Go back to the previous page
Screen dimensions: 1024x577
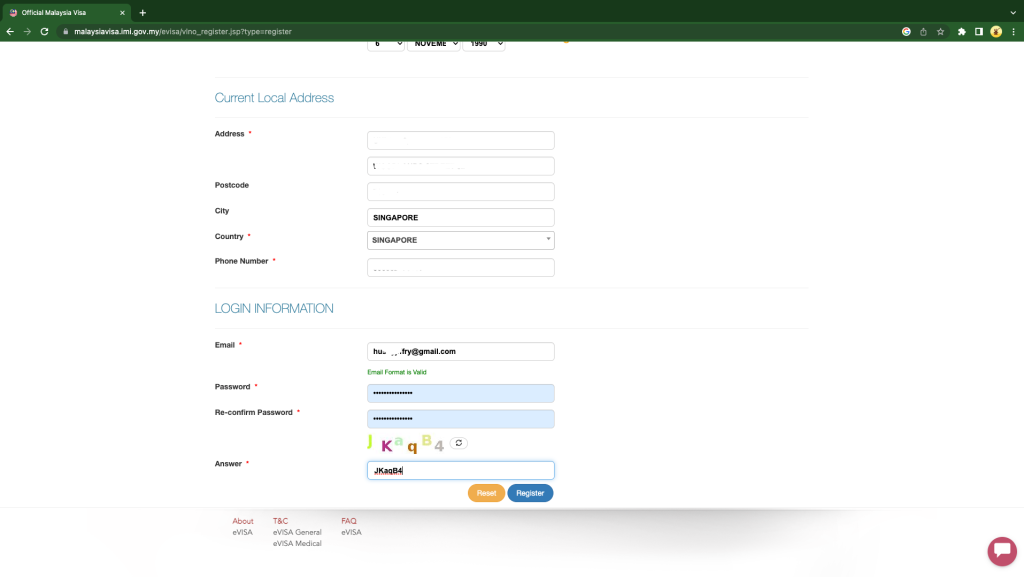[10, 31]
